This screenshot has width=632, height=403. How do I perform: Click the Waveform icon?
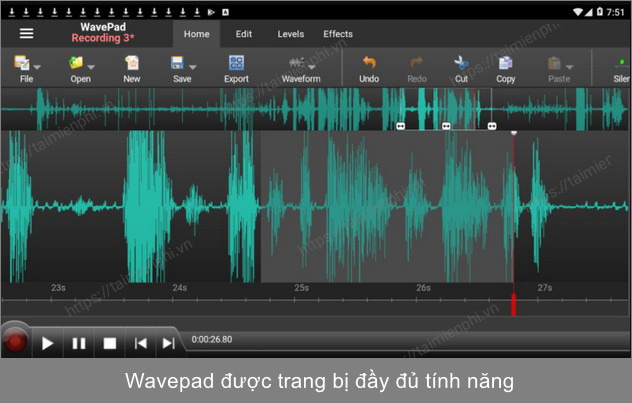[297, 63]
